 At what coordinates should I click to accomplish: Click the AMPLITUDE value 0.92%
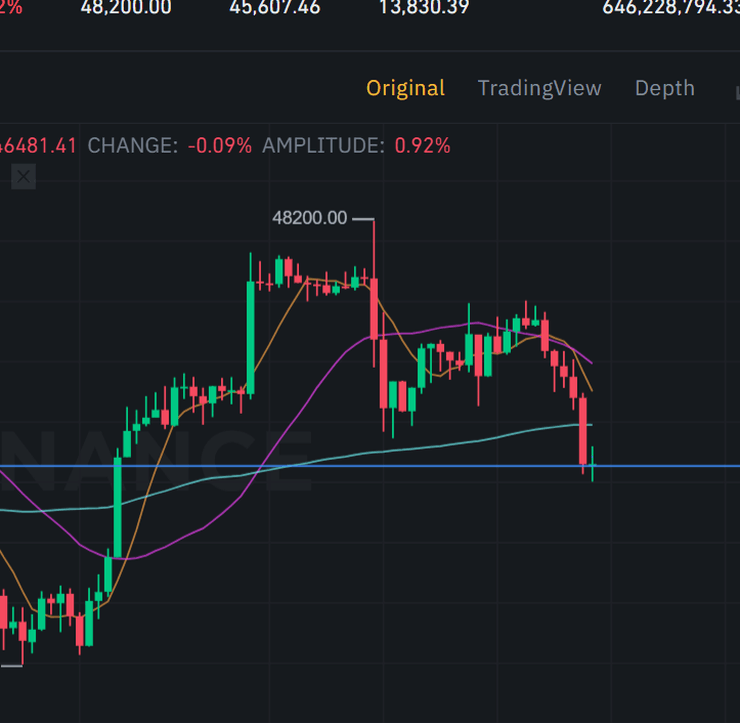[422, 146]
